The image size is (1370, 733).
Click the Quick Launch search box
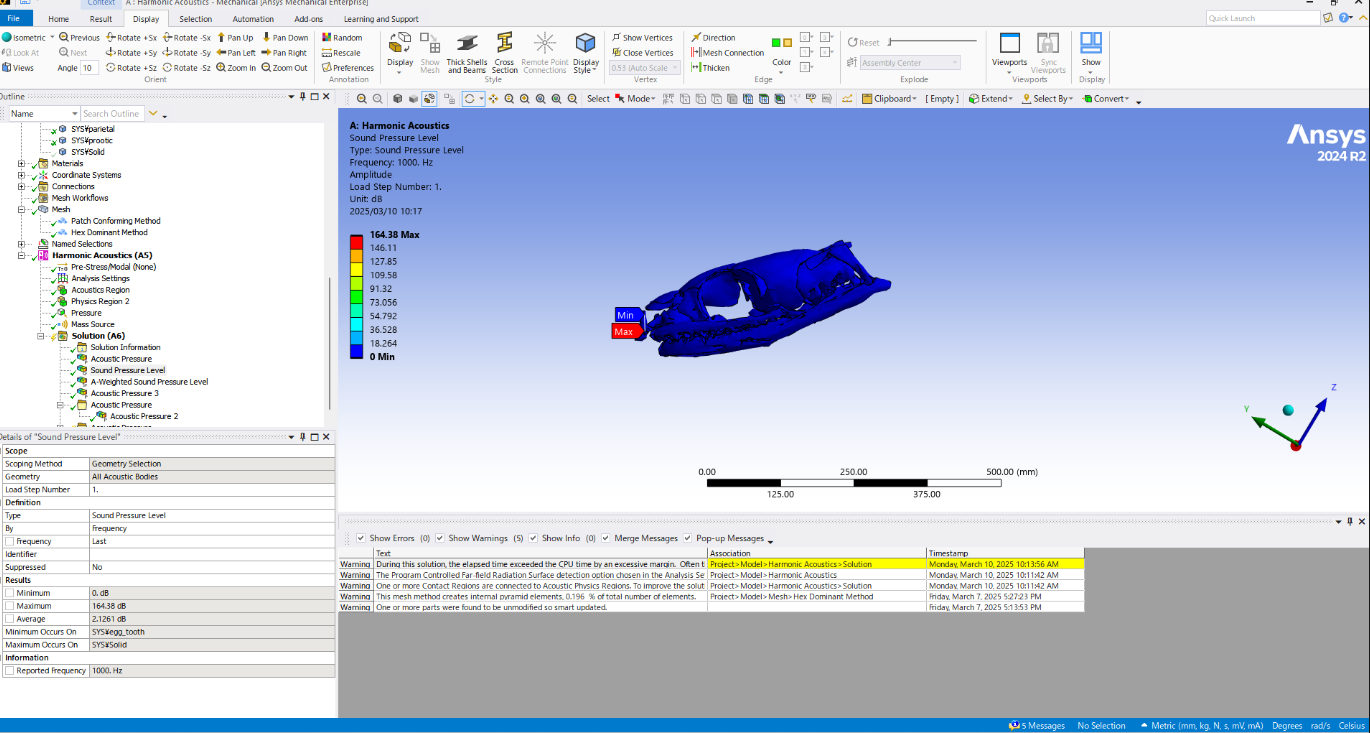[1263, 18]
